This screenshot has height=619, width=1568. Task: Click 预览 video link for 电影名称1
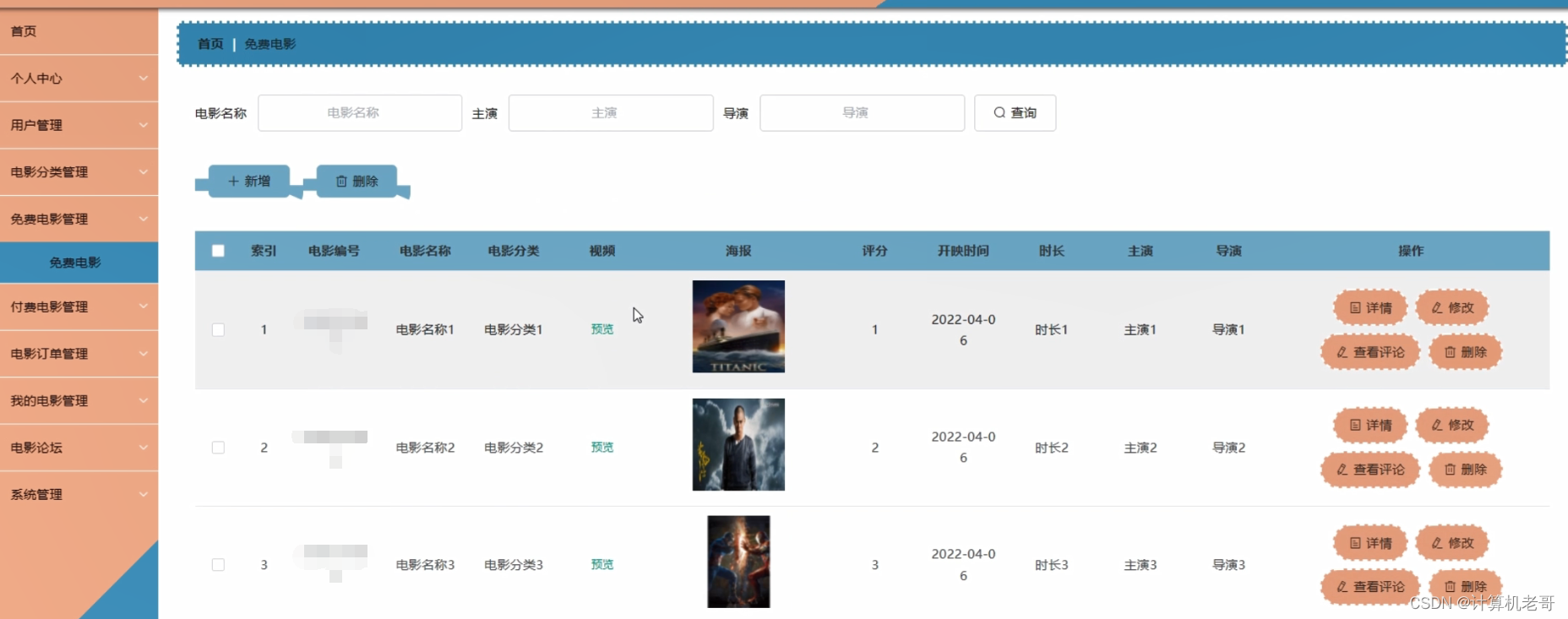tap(602, 329)
